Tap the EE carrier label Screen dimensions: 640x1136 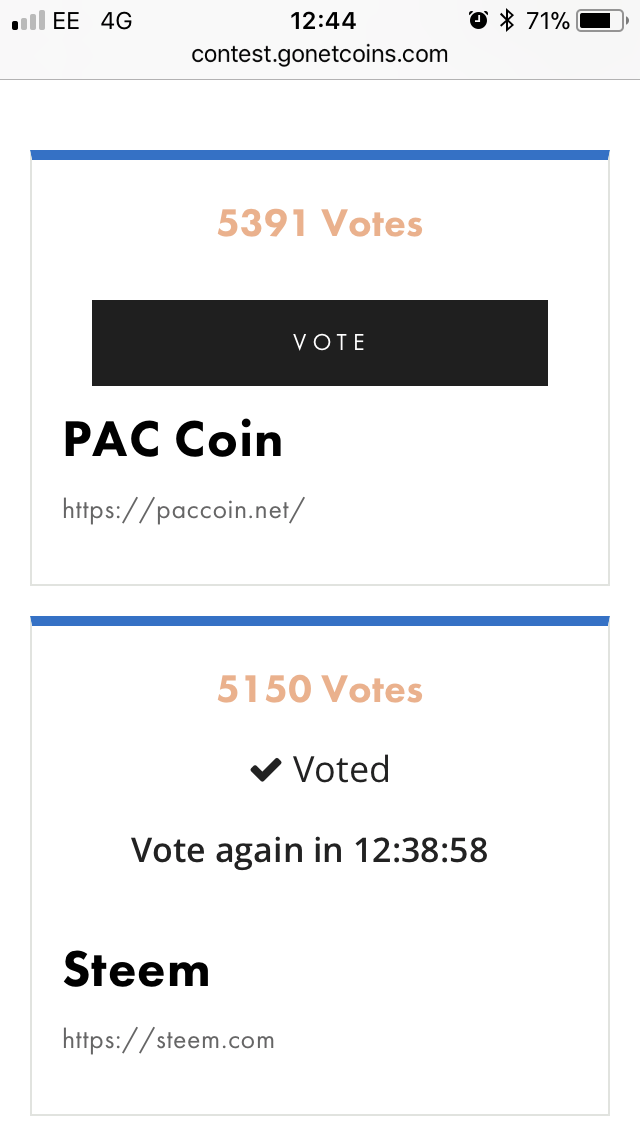pyautogui.click(x=66, y=20)
